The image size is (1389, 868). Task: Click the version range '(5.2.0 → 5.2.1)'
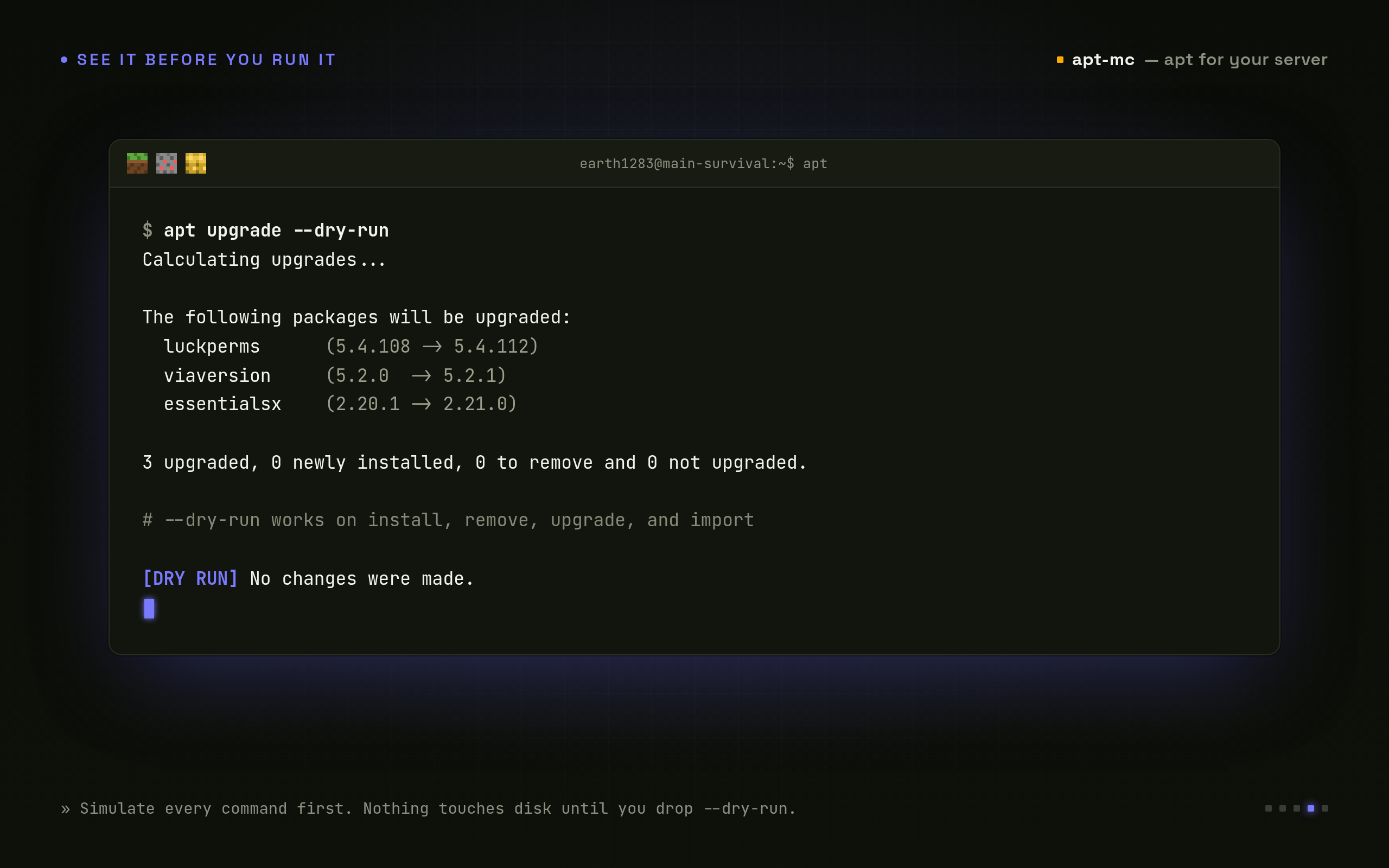coord(416,375)
